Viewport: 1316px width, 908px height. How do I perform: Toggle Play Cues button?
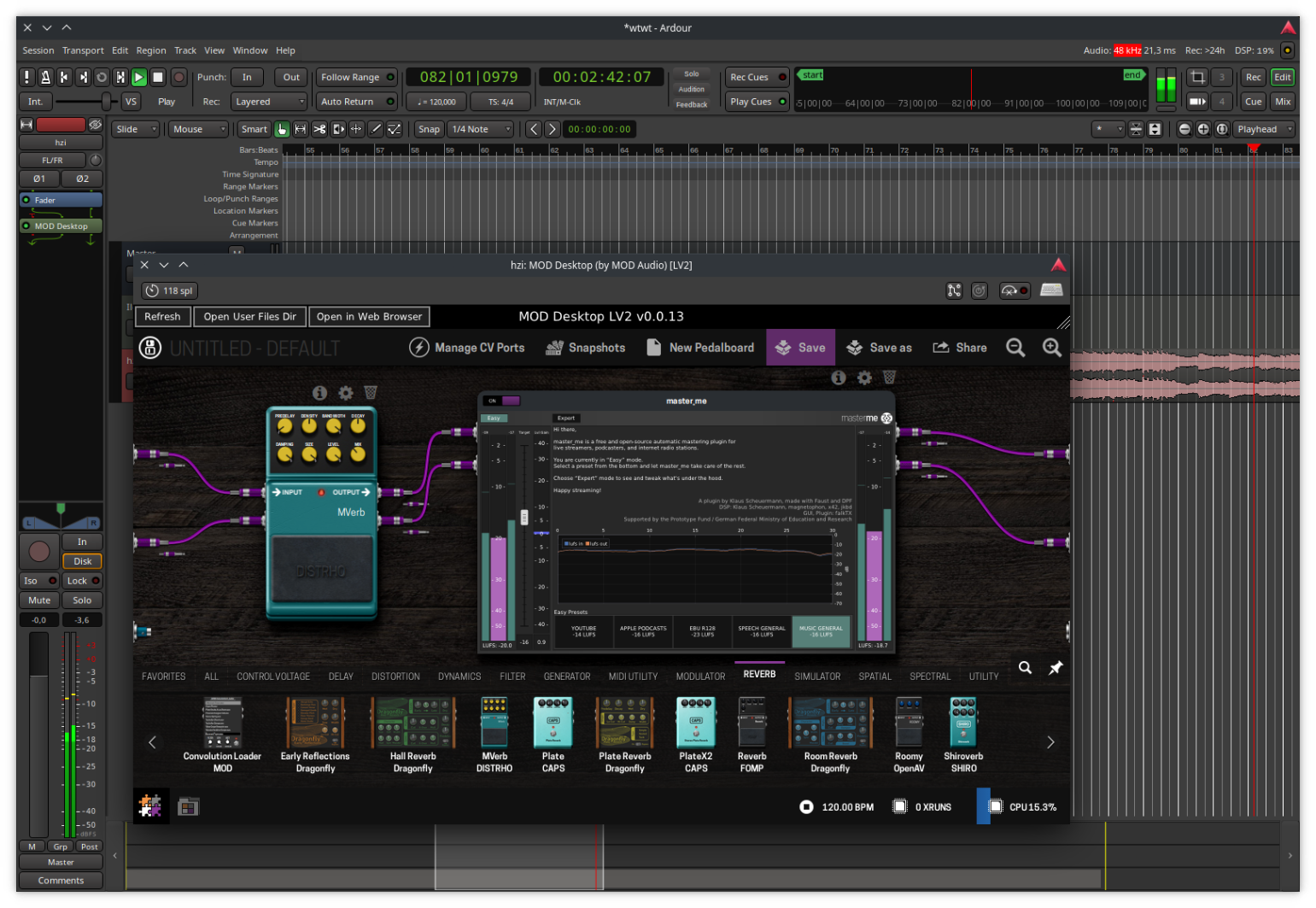point(757,102)
